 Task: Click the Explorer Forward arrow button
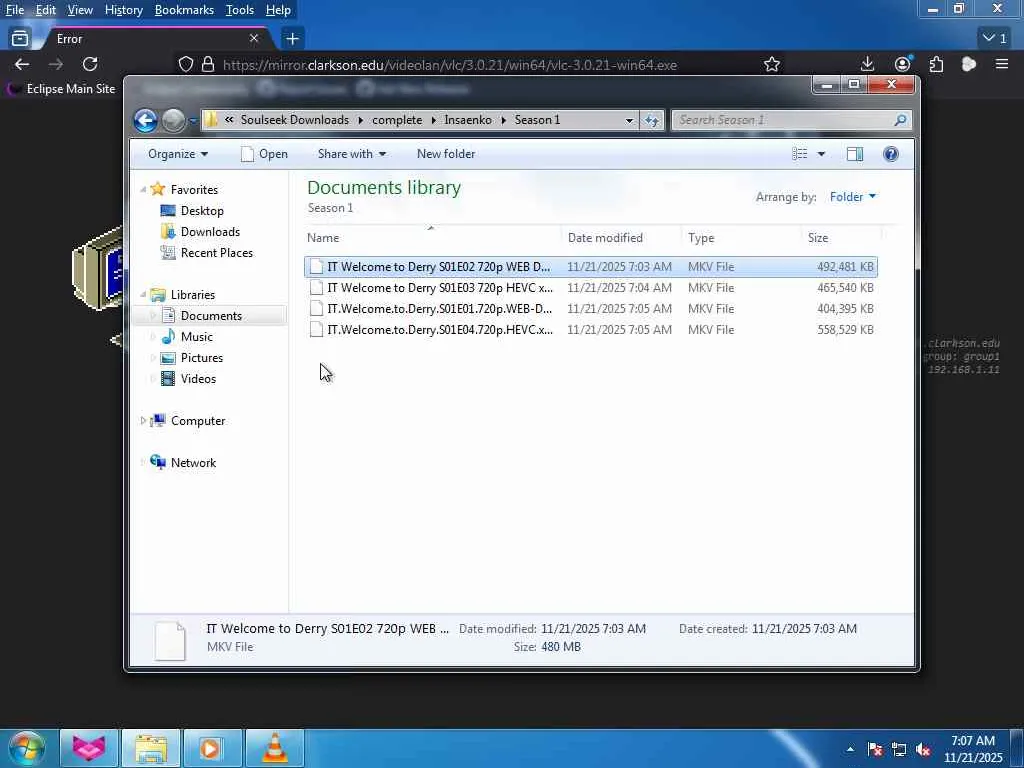(x=174, y=120)
